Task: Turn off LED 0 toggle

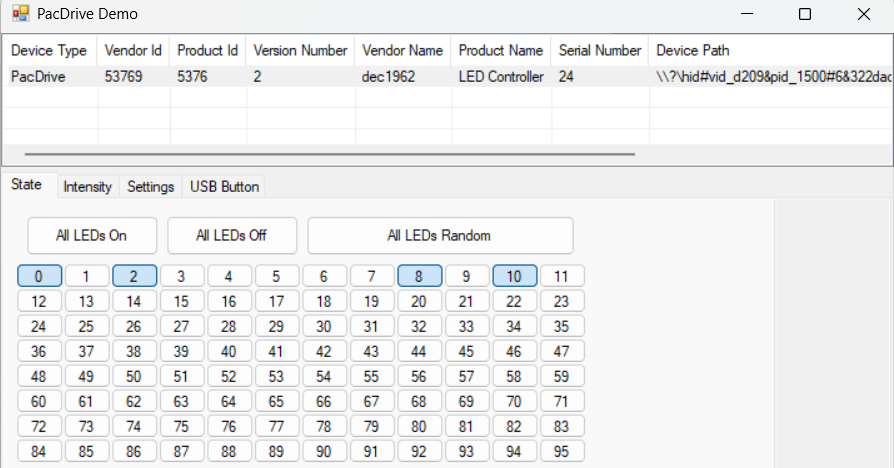Action: point(39,277)
